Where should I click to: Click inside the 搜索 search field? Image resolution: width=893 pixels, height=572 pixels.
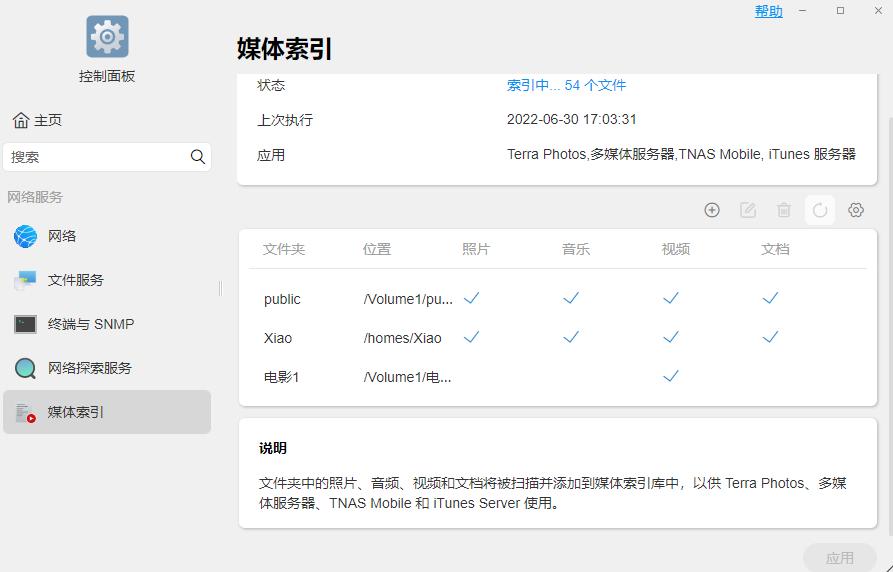coord(95,157)
